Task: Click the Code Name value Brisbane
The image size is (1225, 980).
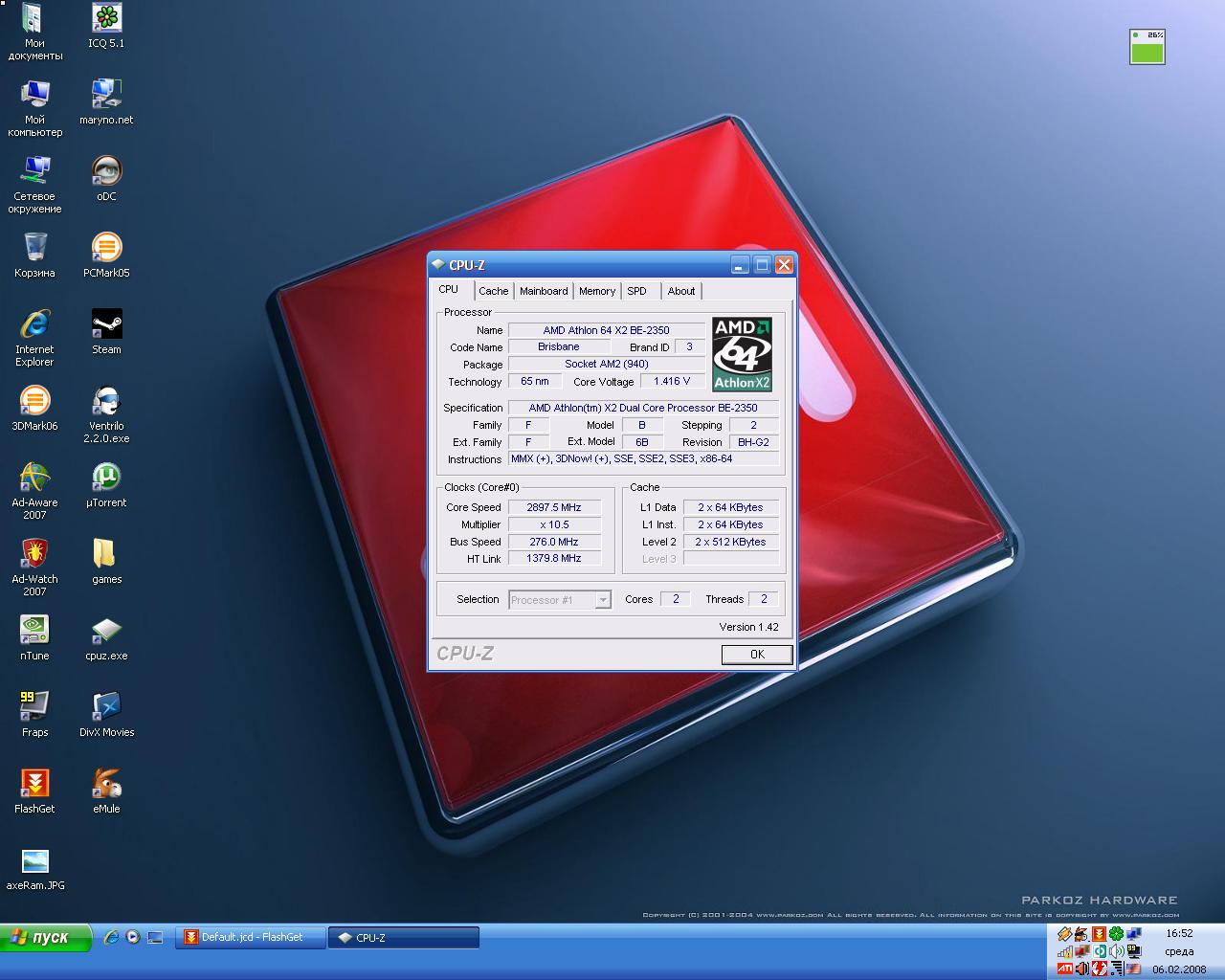Action: [x=558, y=346]
